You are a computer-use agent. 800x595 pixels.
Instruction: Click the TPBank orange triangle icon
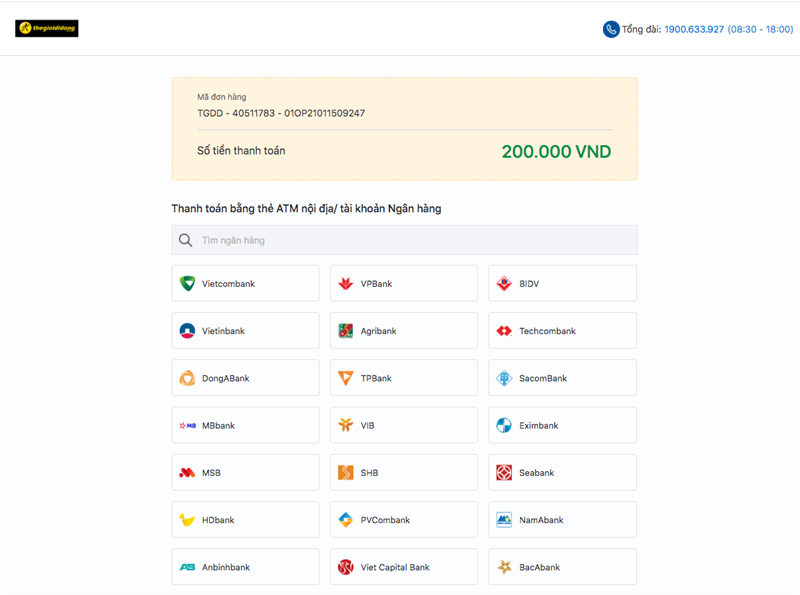pos(346,378)
